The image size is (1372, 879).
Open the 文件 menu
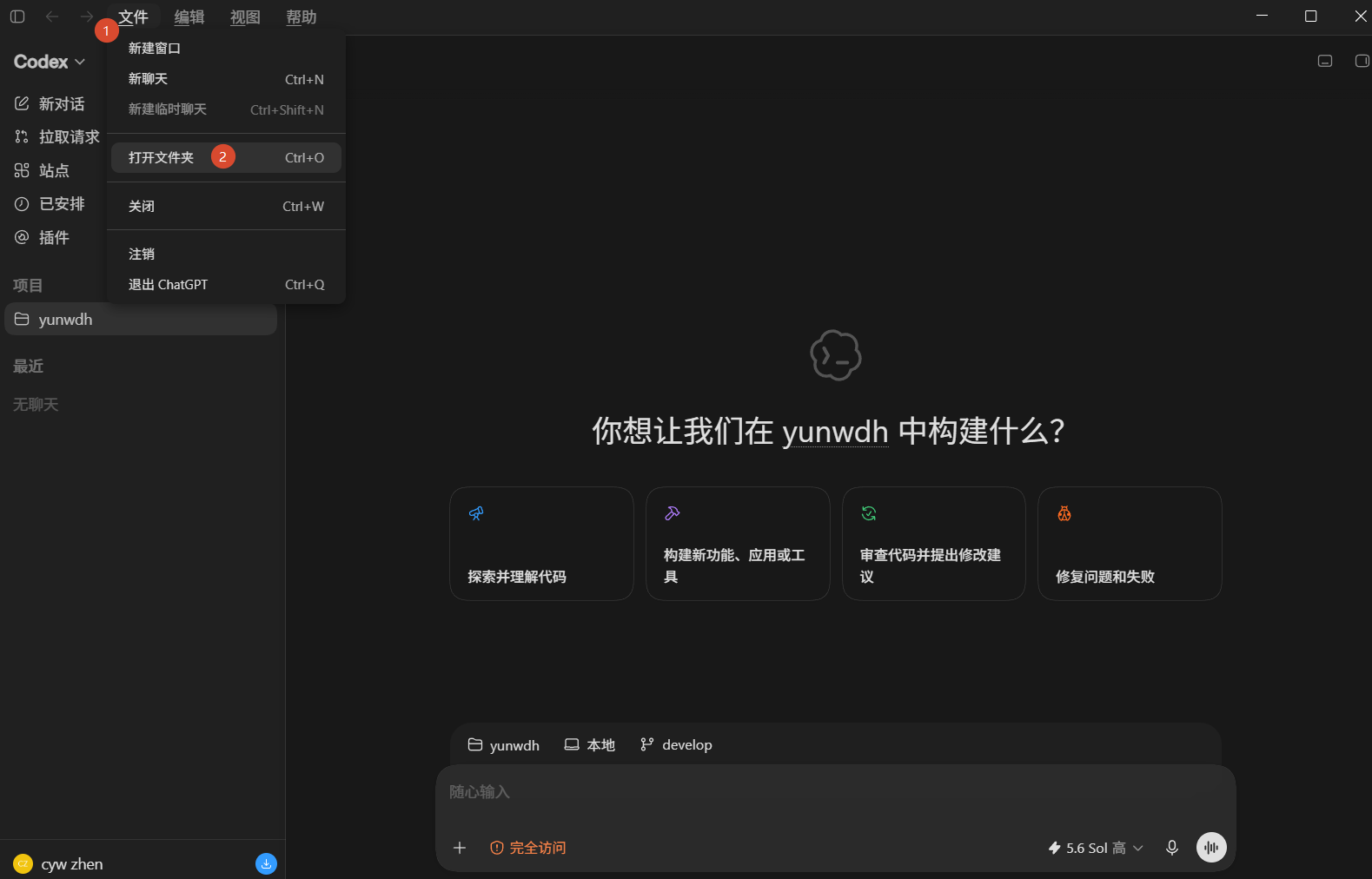point(134,17)
